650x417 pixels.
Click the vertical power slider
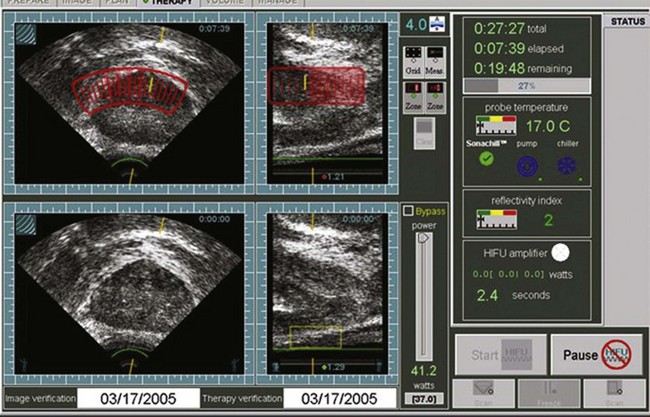tap(422, 290)
